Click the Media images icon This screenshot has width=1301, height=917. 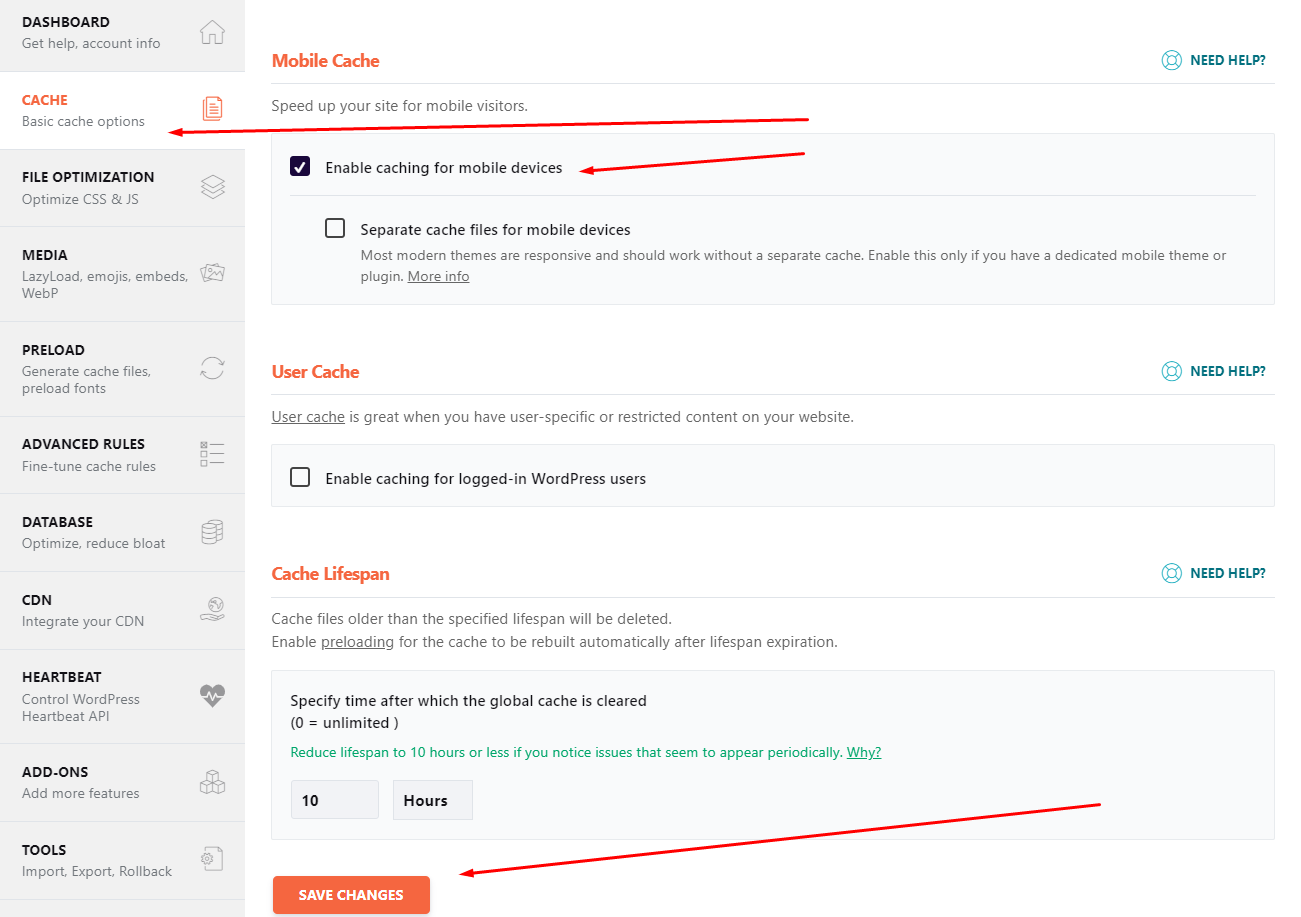[212, 273]
